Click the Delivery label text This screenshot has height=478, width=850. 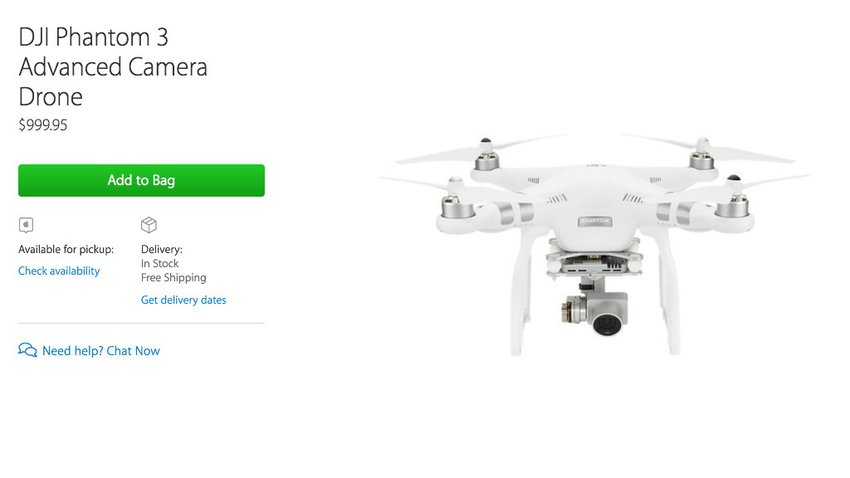162,249
